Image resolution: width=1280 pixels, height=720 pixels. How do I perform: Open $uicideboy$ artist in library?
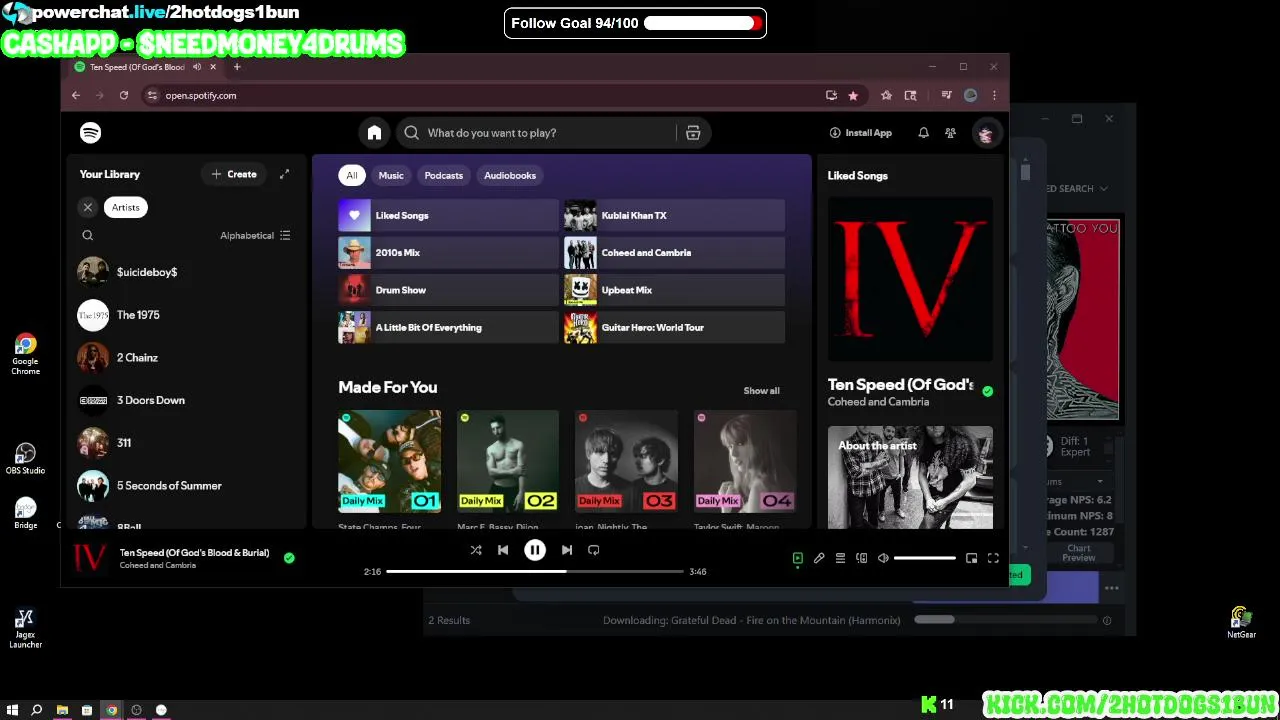(x=186, y=272)
